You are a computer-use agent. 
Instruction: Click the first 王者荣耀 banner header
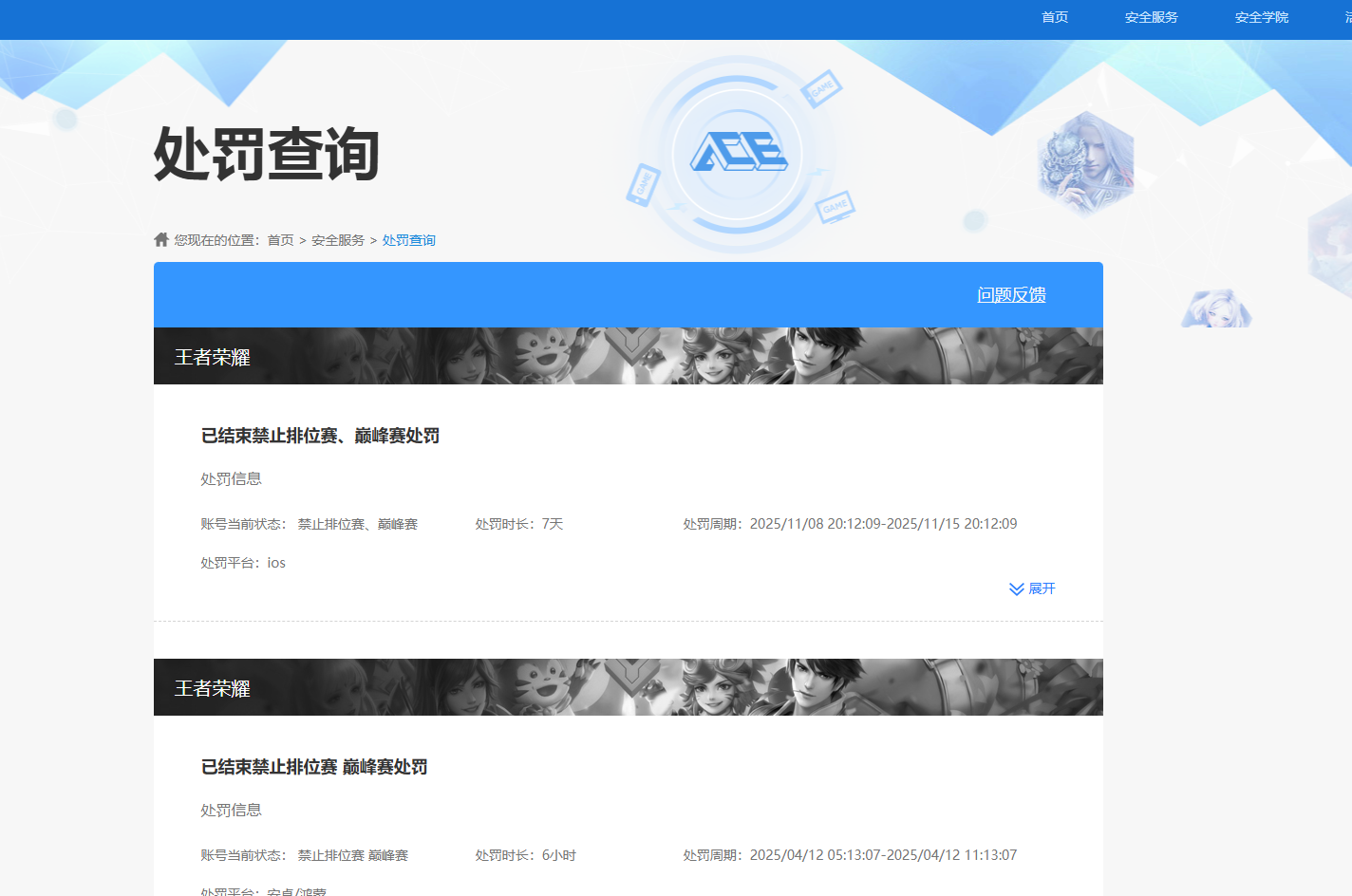pos(628,356)
